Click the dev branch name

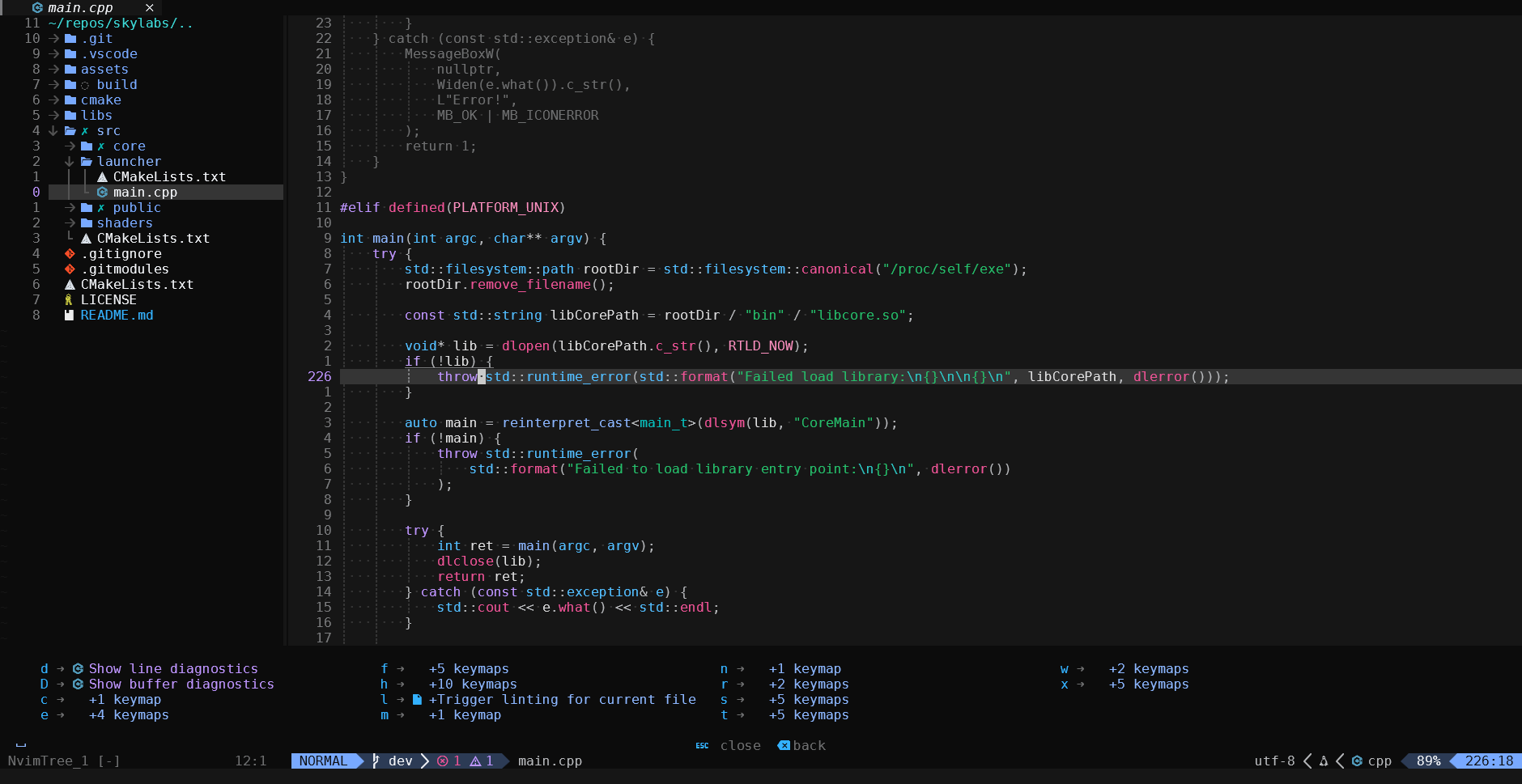[401, 761]
